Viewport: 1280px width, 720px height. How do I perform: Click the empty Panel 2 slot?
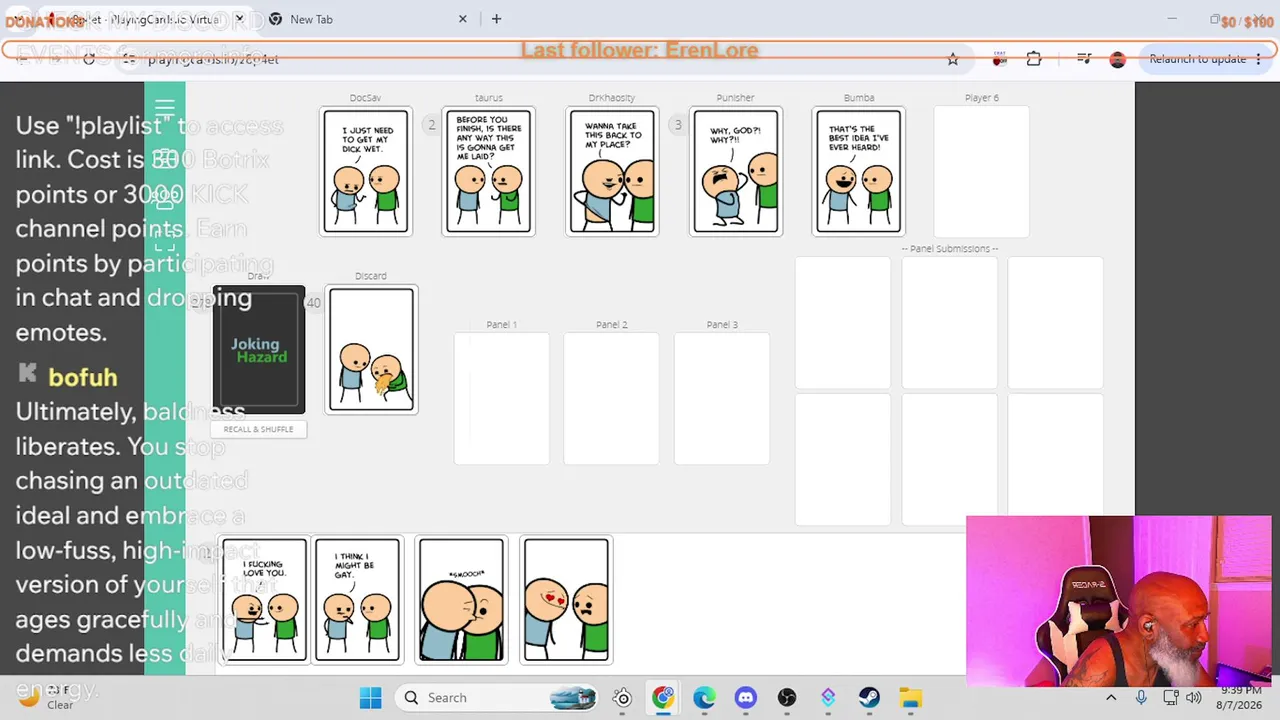click(x=611, y=399)
